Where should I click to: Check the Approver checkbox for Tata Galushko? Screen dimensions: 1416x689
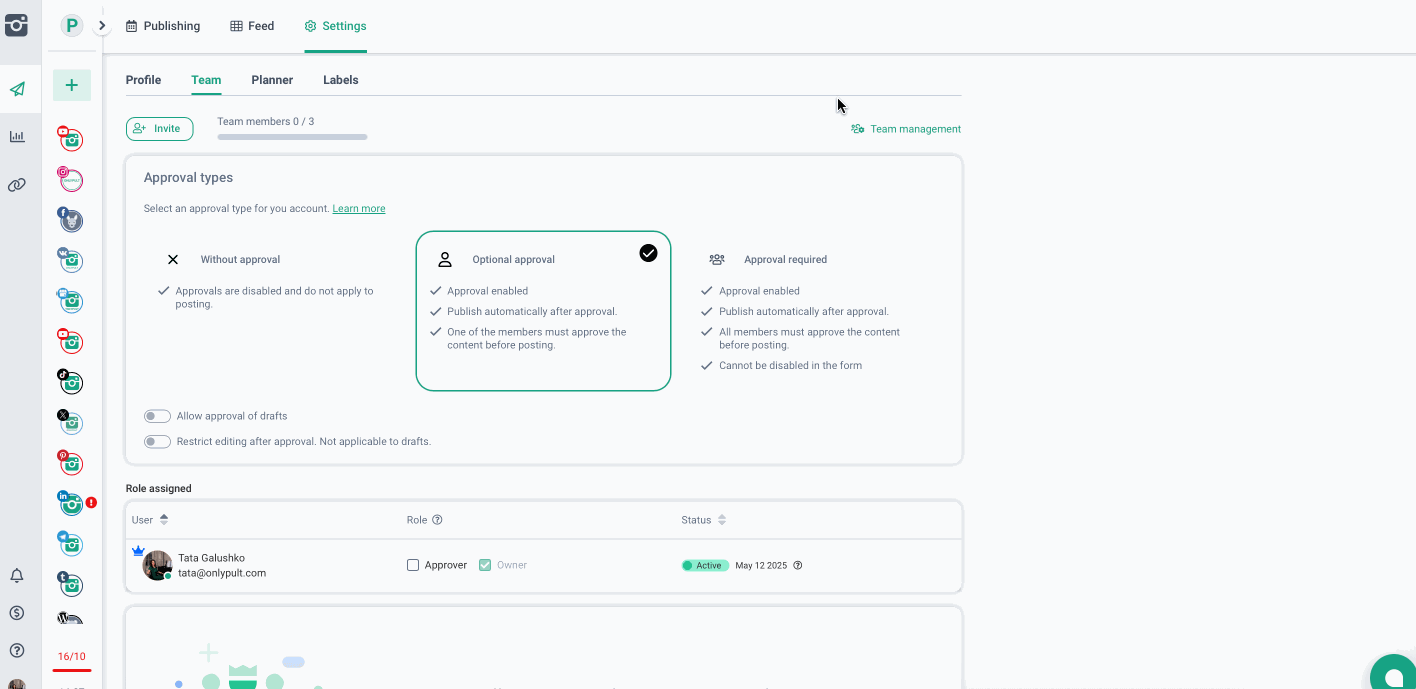pos(413,565)
